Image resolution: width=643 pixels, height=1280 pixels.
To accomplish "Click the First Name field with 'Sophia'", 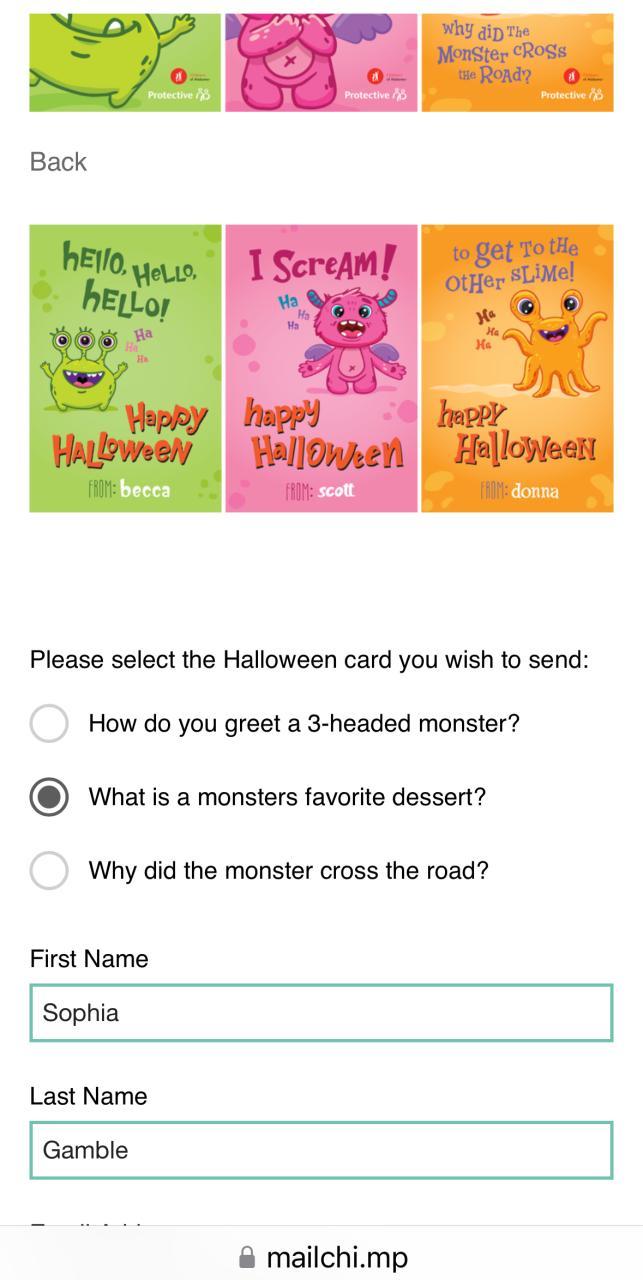I will tap(321, 1013).
